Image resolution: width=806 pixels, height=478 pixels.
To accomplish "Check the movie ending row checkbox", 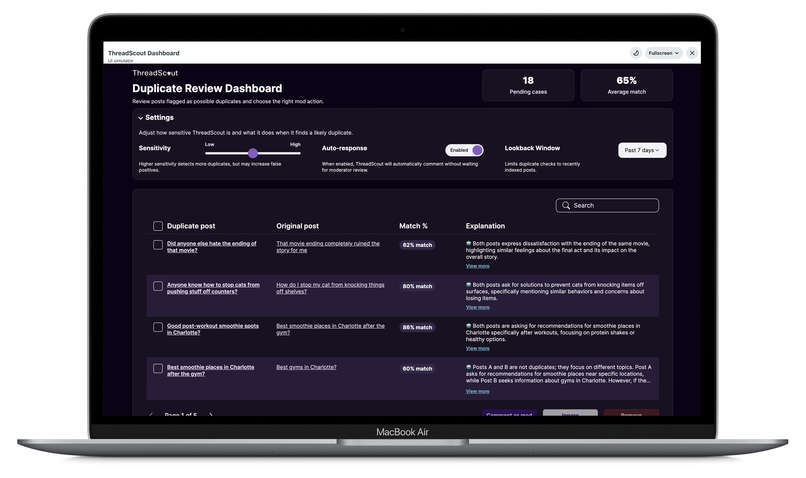I will click(x=158, y=245).
